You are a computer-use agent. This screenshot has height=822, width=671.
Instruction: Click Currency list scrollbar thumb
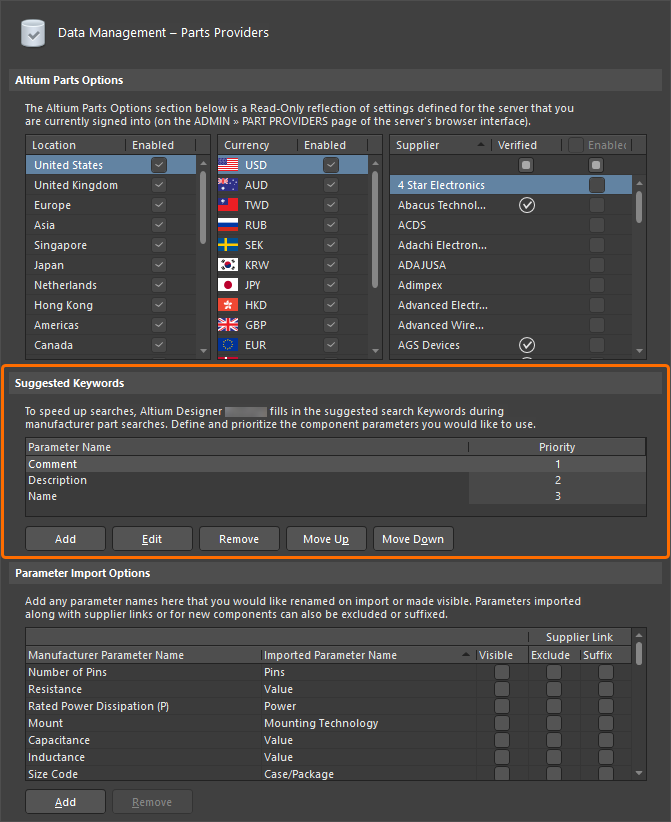pos(375,229)
